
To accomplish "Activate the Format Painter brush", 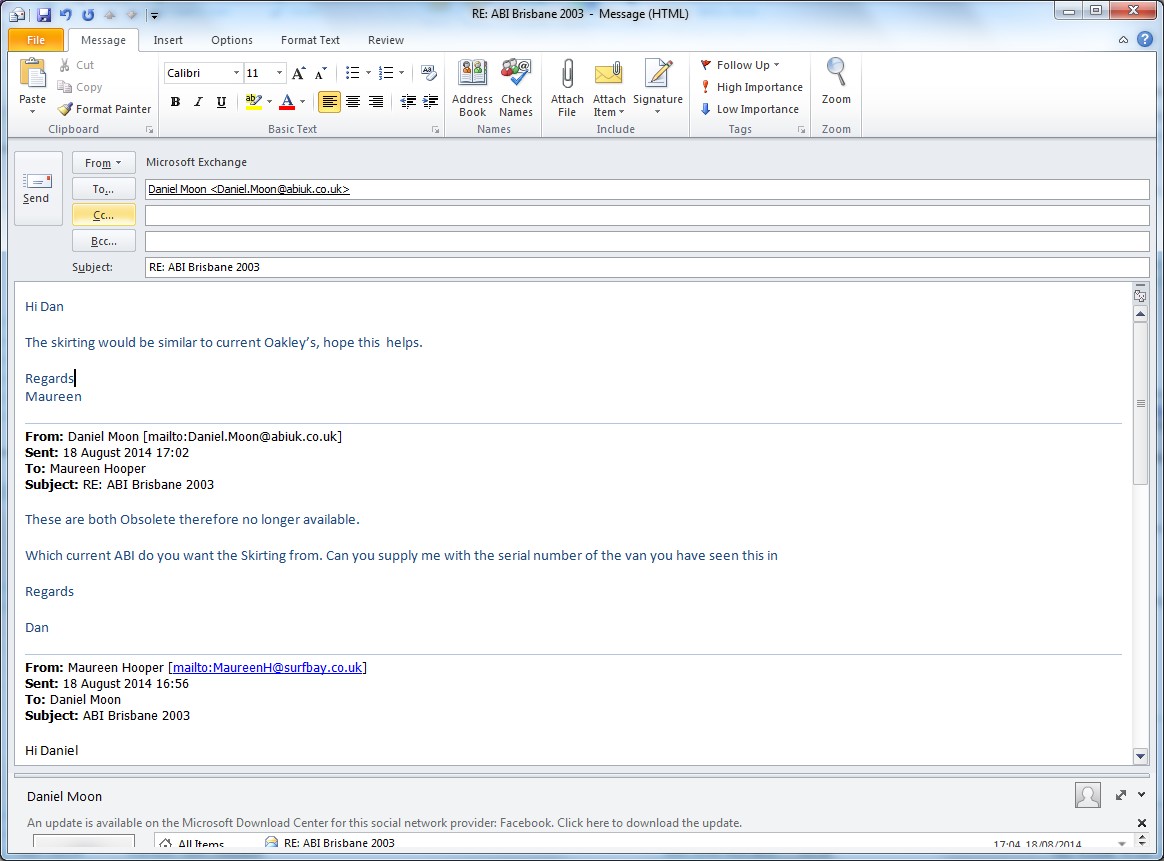I will (x=105, y=108).
